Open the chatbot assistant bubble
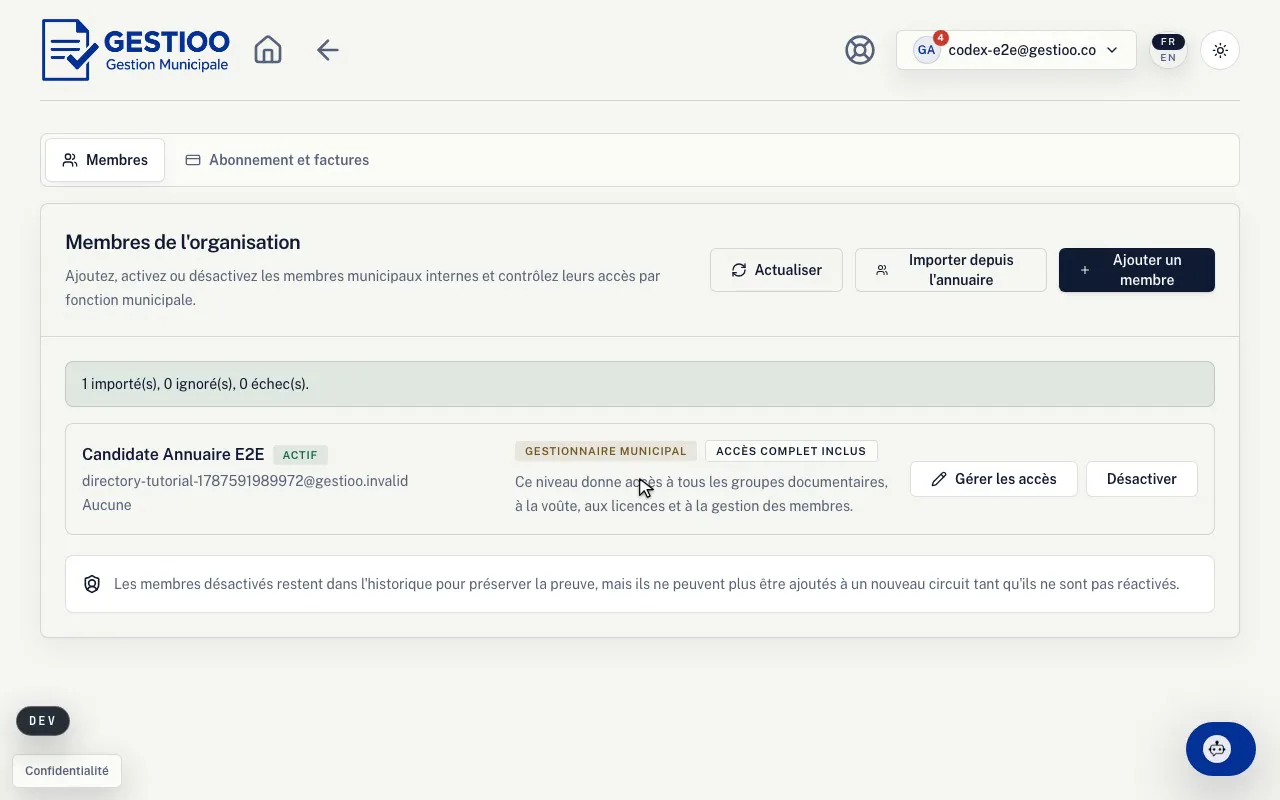The width and height of the screenshot is (1280, 800). click(x=1220, y=749)
